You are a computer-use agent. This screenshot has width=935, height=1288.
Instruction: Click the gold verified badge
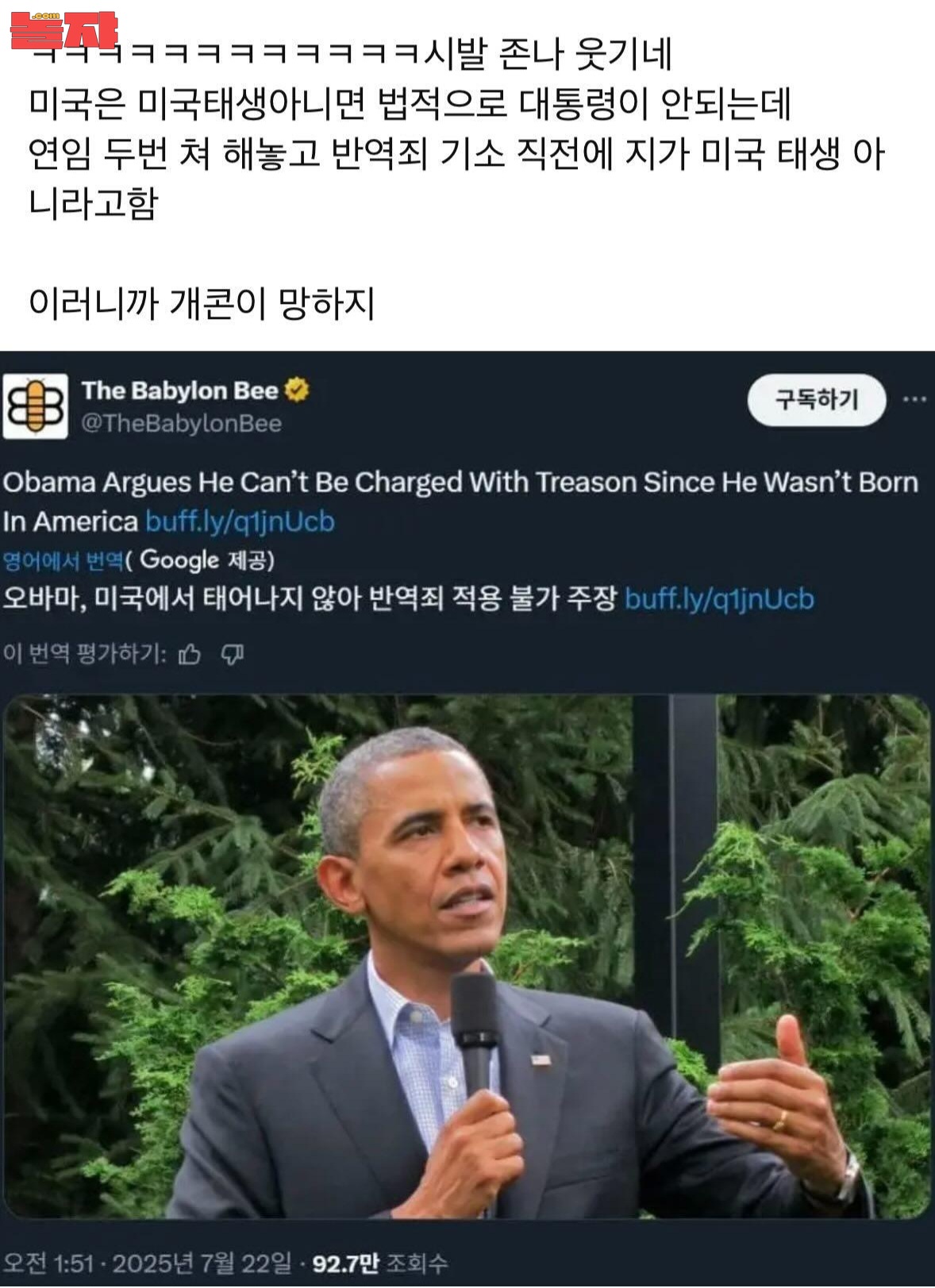[x=297, y=390]
